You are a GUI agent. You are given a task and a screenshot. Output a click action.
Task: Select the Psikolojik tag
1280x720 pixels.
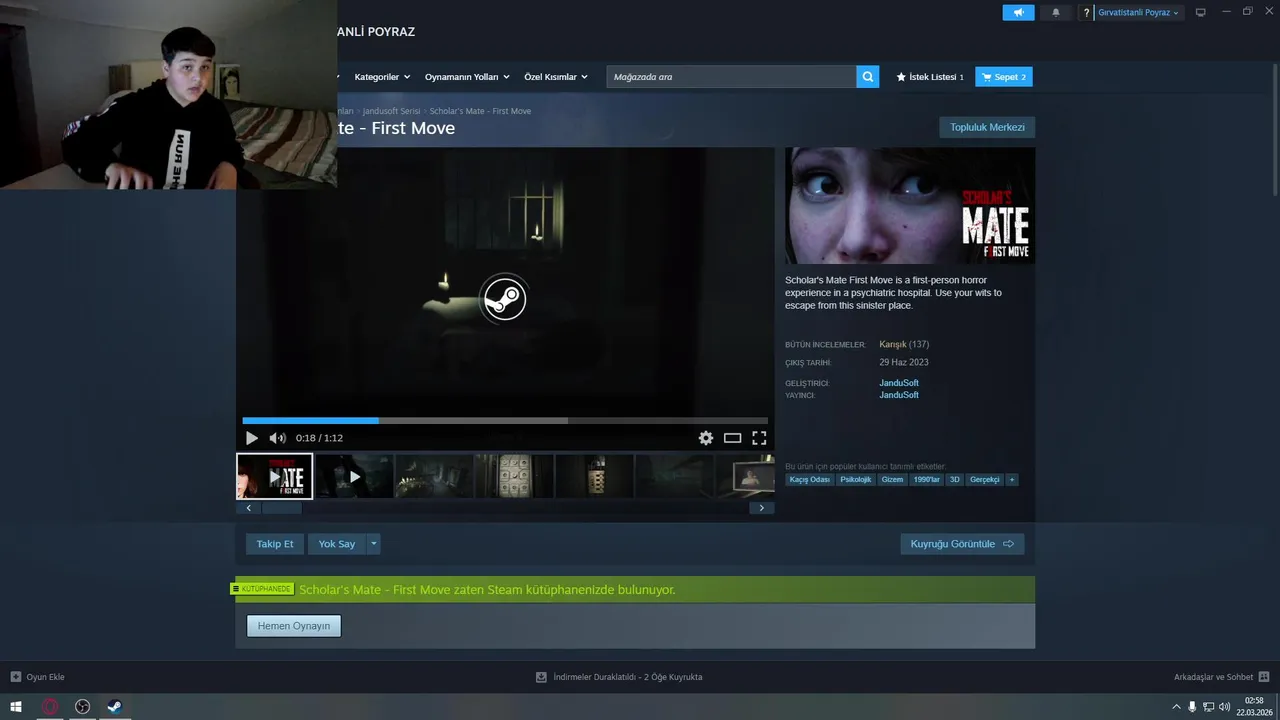[x=855, y=480]
